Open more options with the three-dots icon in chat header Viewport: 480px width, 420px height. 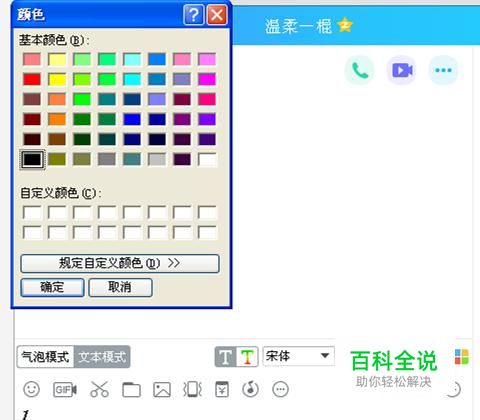tap(443, 70)
